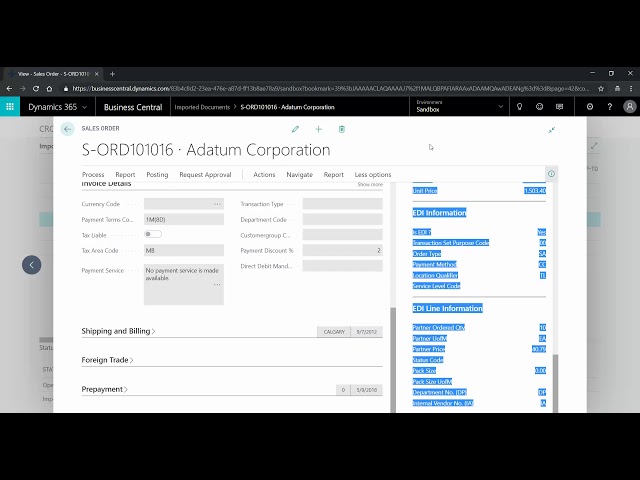This screenshot has height=480, width=640.
Task: Open the chat notifications icon
Action: (x=559, y=107)
